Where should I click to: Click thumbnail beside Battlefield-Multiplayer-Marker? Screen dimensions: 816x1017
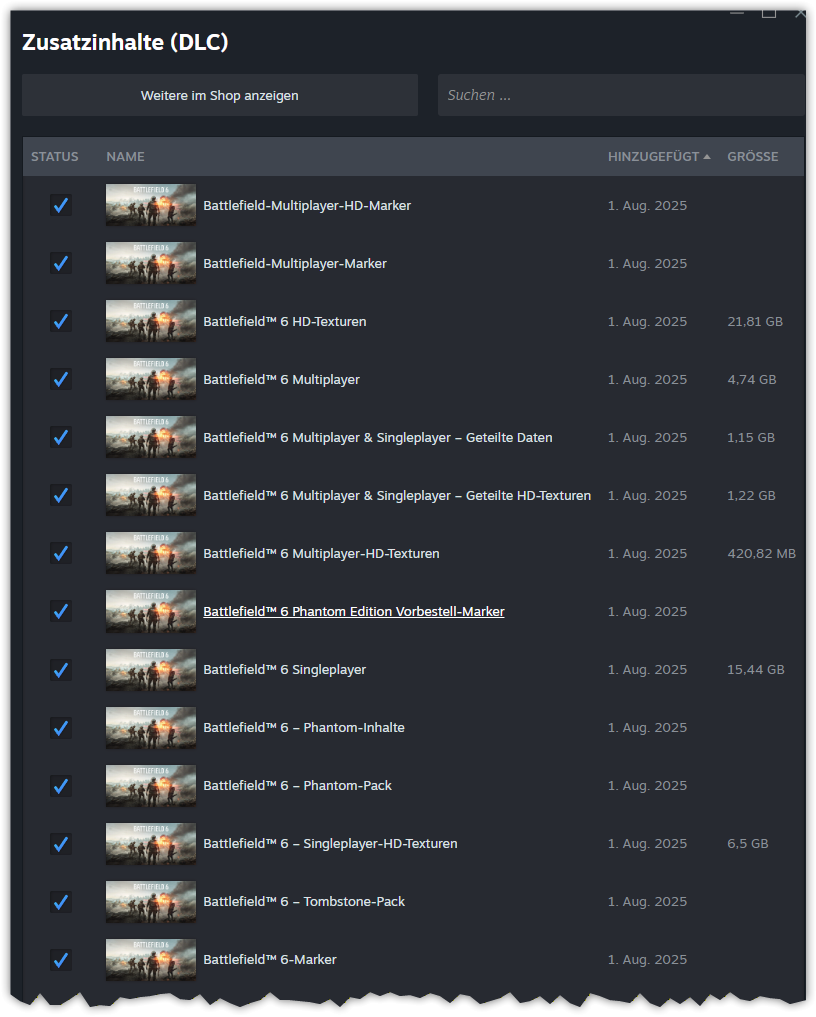coord(150,263)
